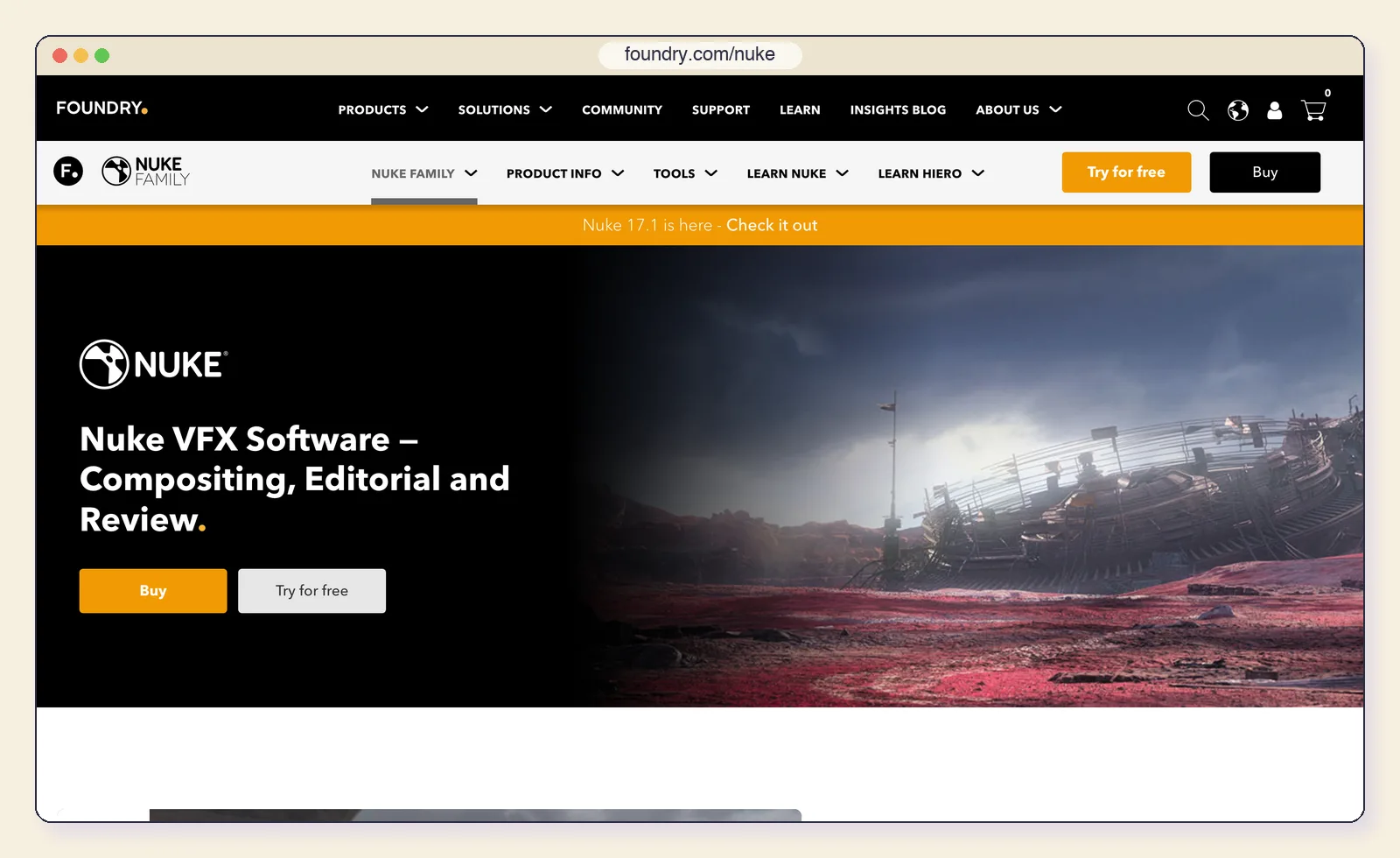Expand the Nuke Family submenu chevron

(471, 173)
